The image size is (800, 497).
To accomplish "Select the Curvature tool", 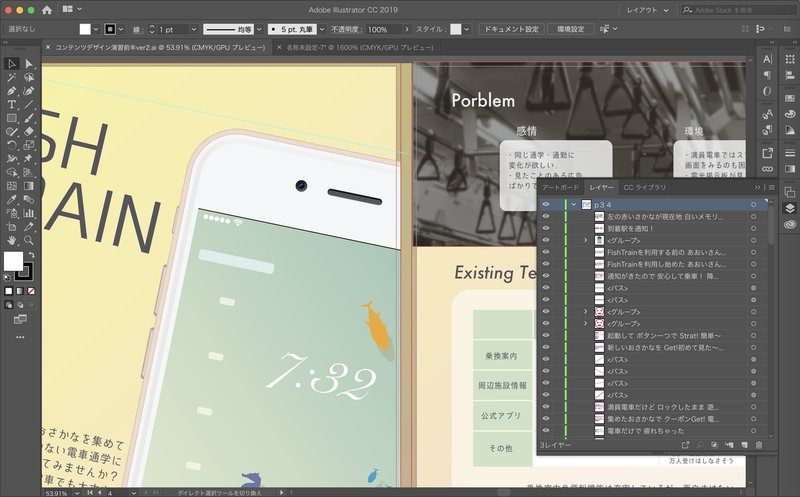I will [x=29, y=91].
